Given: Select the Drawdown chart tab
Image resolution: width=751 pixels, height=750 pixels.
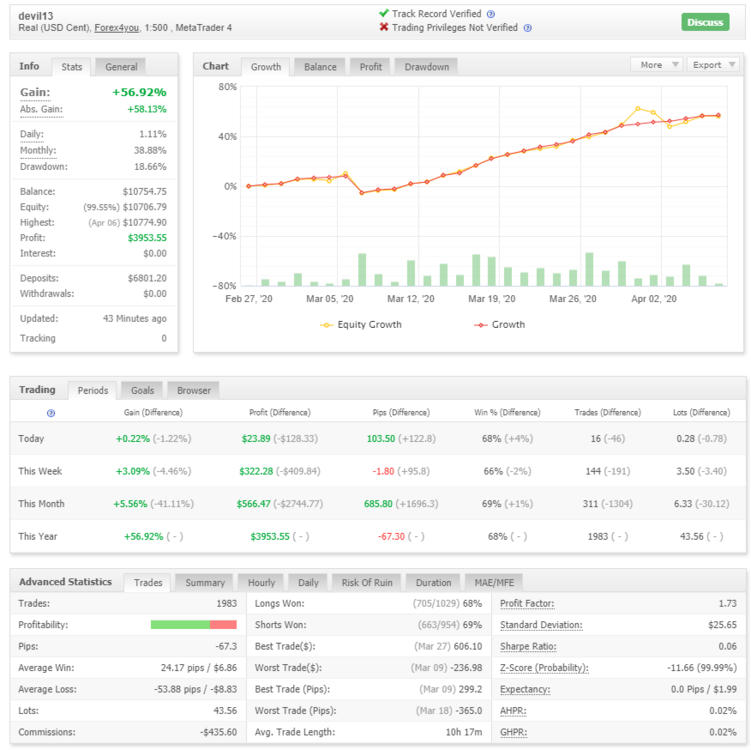Looking at the screenshot, I should coord(426,67).
